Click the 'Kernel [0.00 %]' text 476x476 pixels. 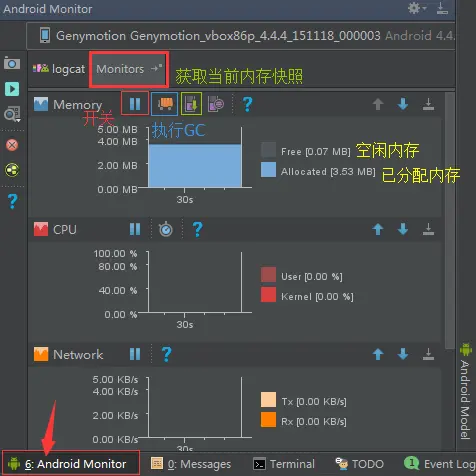pyautogui.click(x=317, y=297)
